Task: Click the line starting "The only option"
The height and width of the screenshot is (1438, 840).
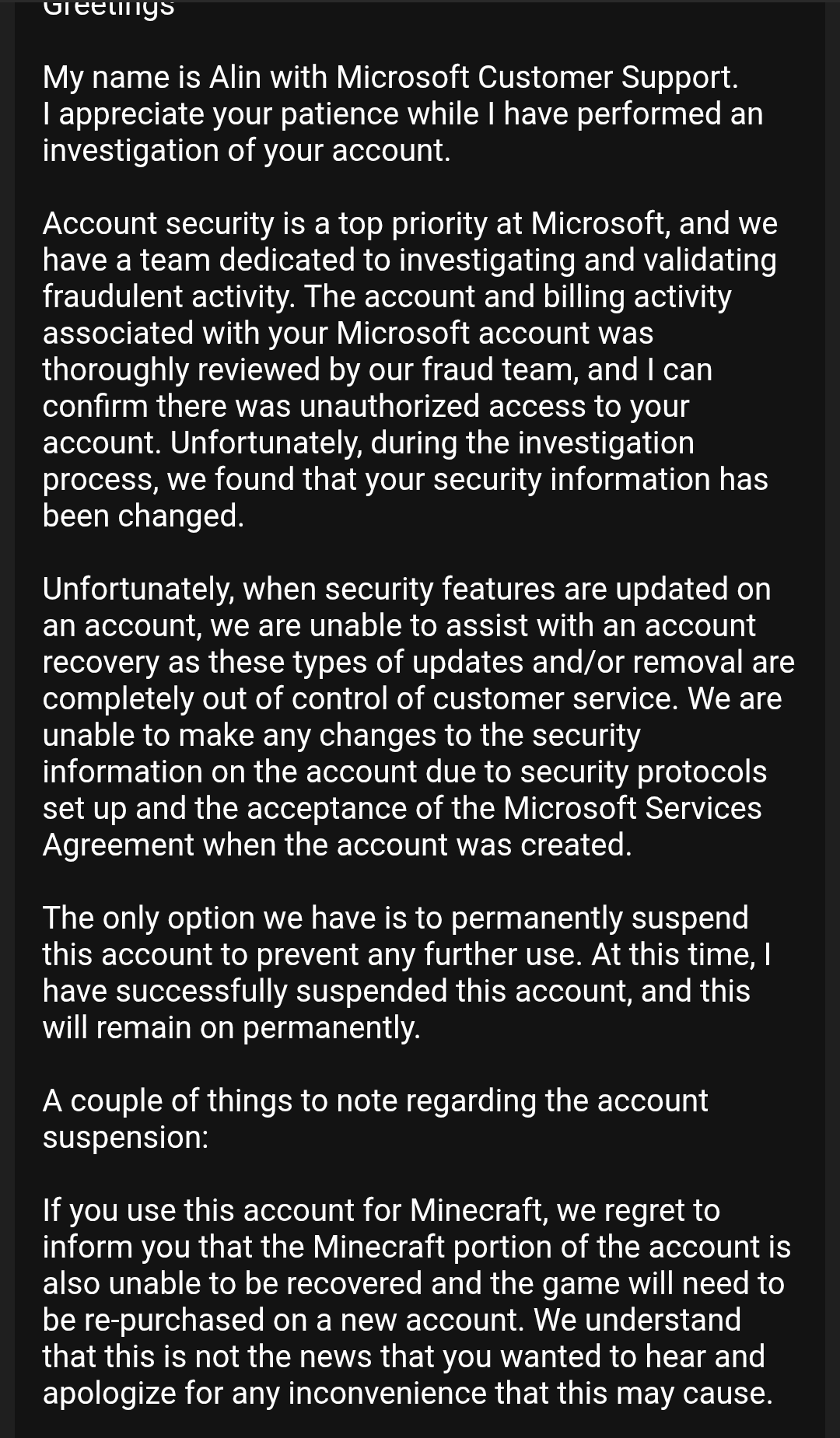Action: (x=395, y=918)
